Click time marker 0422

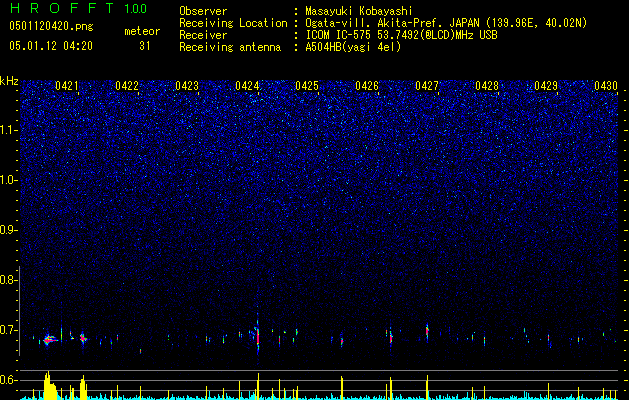[x=127, y=86]
